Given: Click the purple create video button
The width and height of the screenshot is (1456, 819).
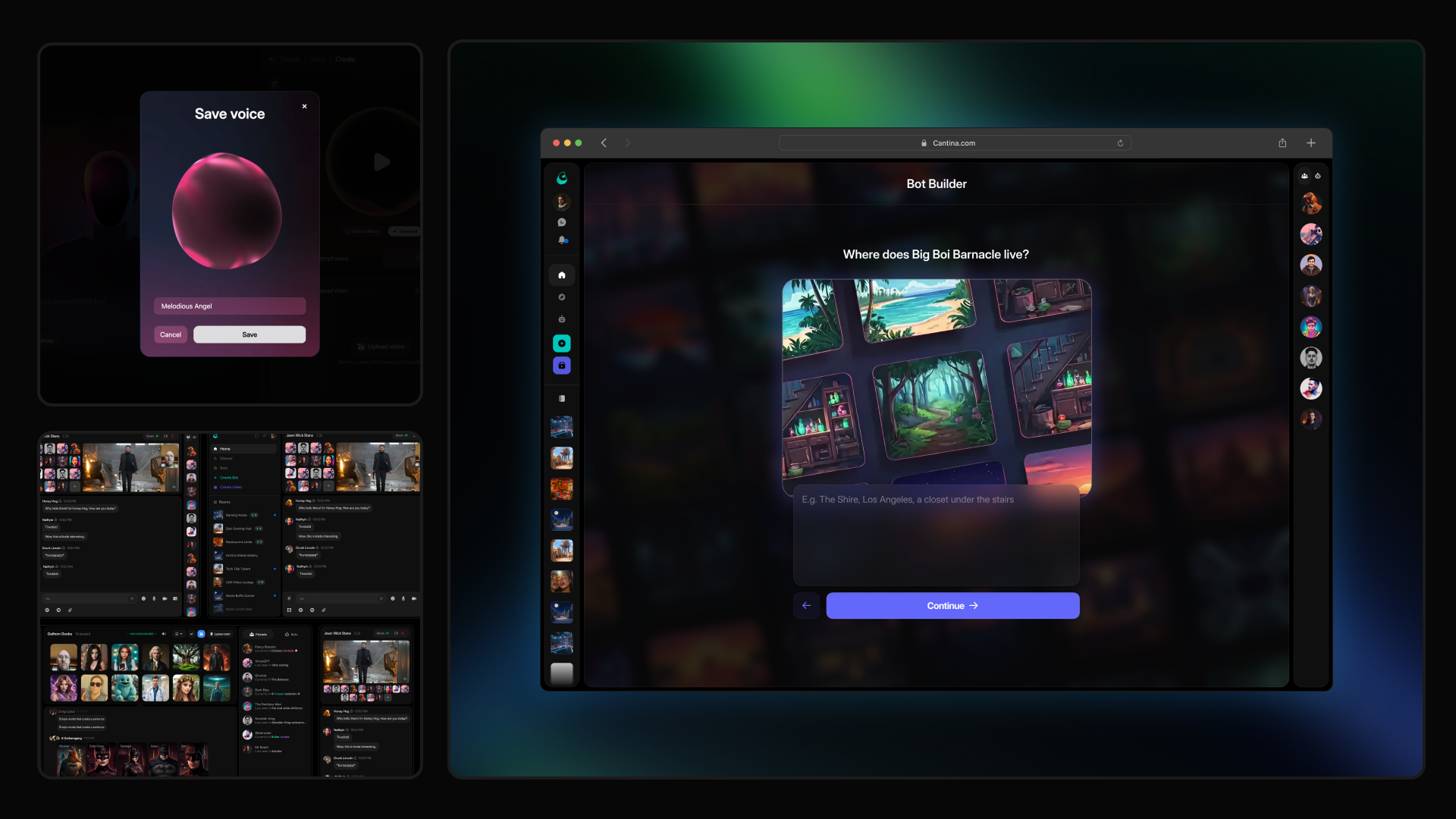Looking at the screenshot, I should tap(562, 366).
